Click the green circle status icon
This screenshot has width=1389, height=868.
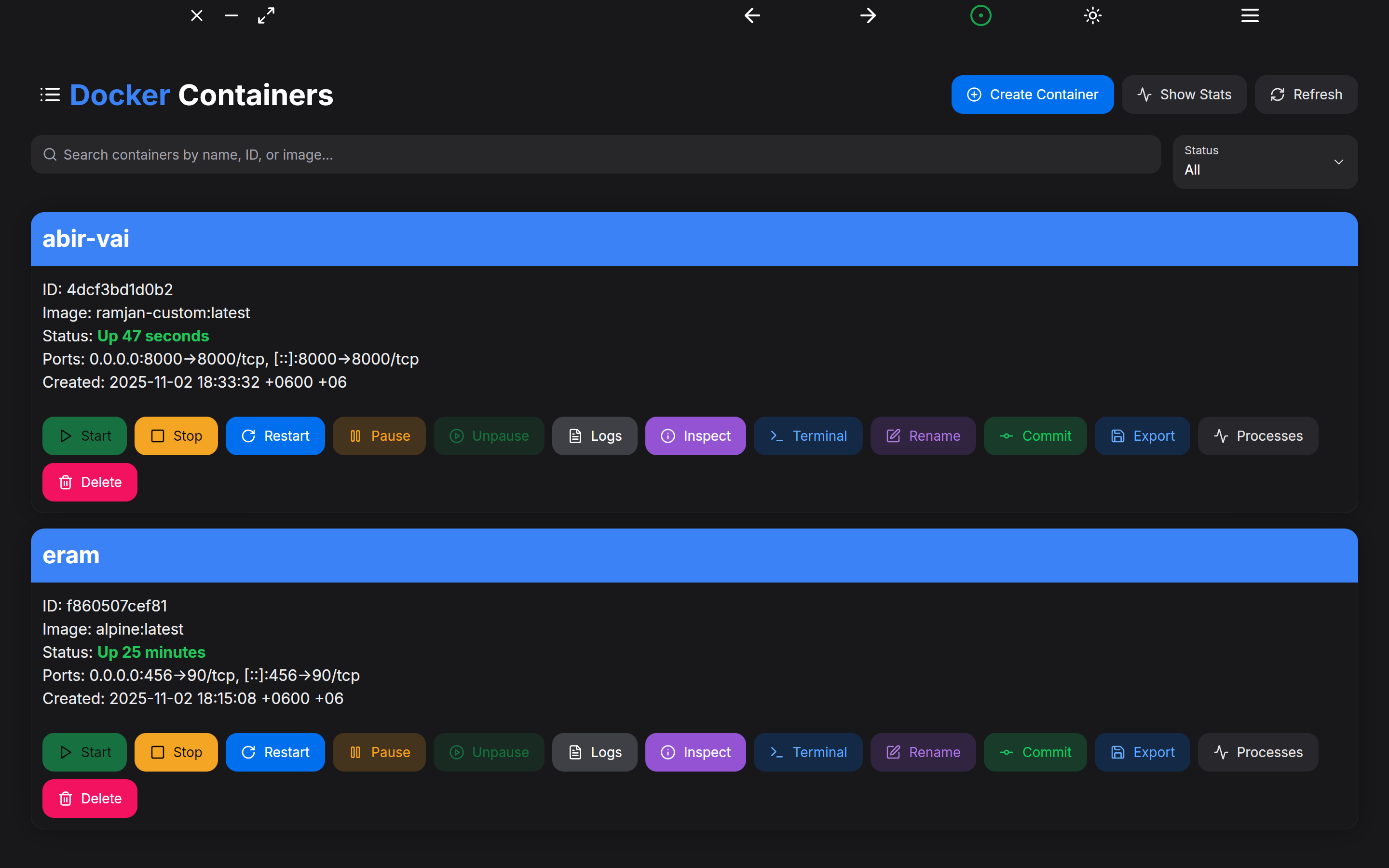click(x=980, y=15)
